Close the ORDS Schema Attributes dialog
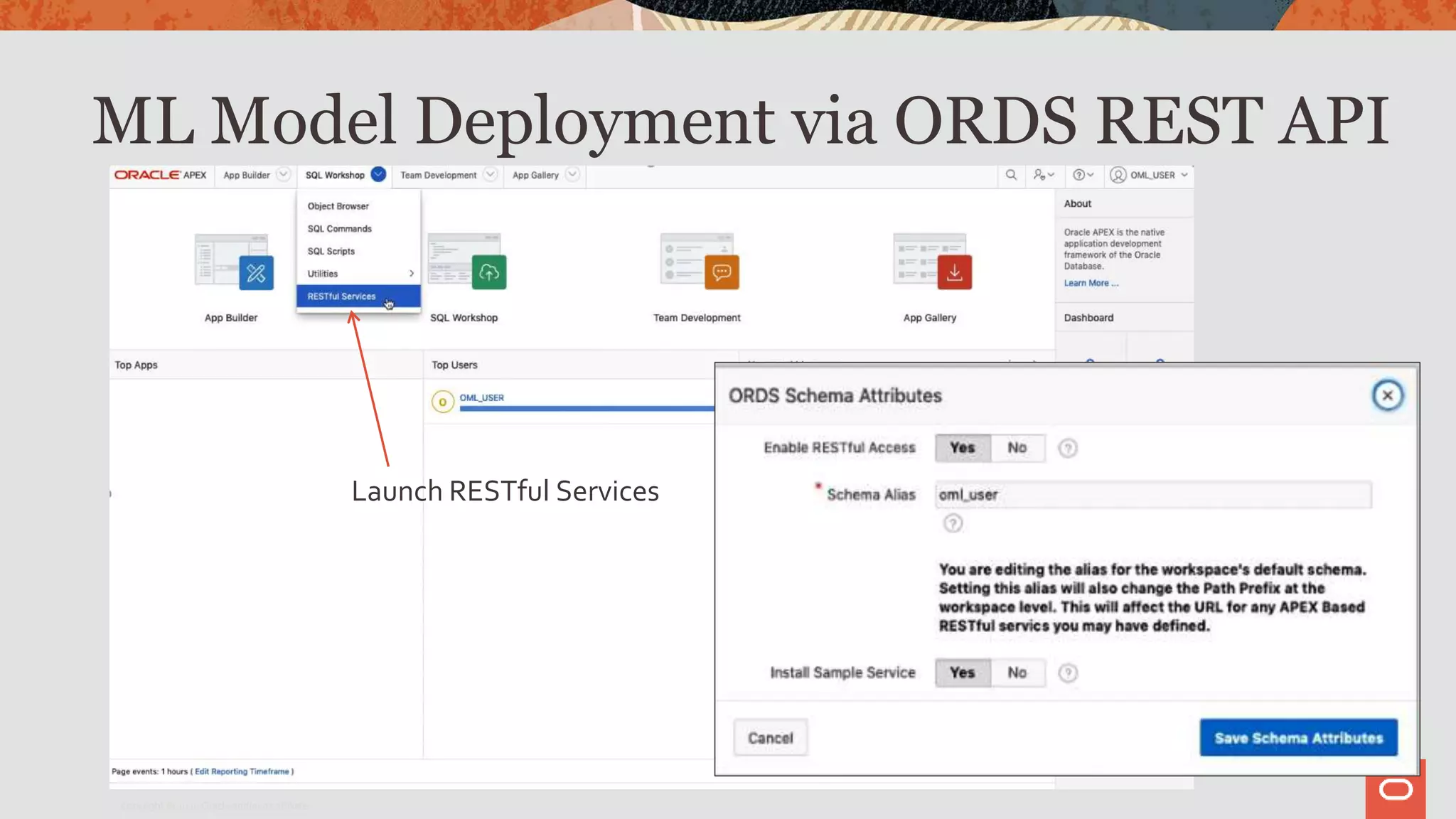1456x819 pixels. (x=1387, y=395)
